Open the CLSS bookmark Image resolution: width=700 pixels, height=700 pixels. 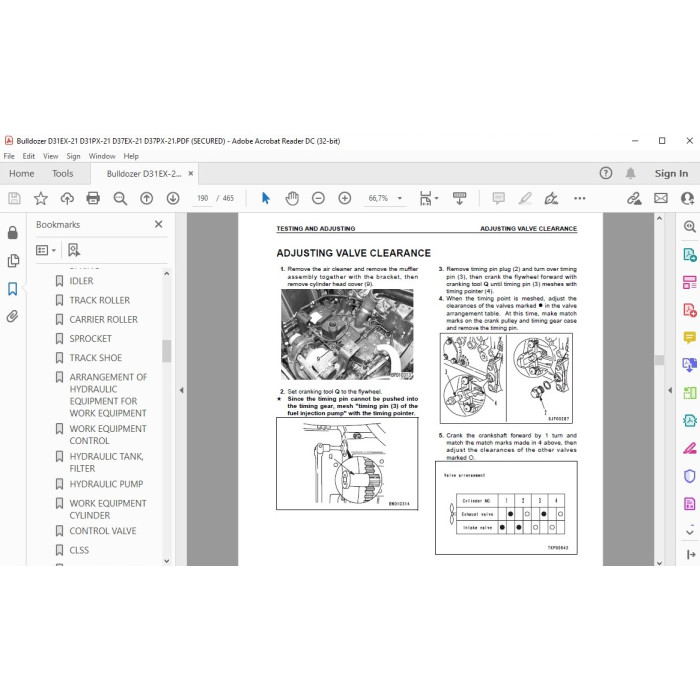[79, 550]
